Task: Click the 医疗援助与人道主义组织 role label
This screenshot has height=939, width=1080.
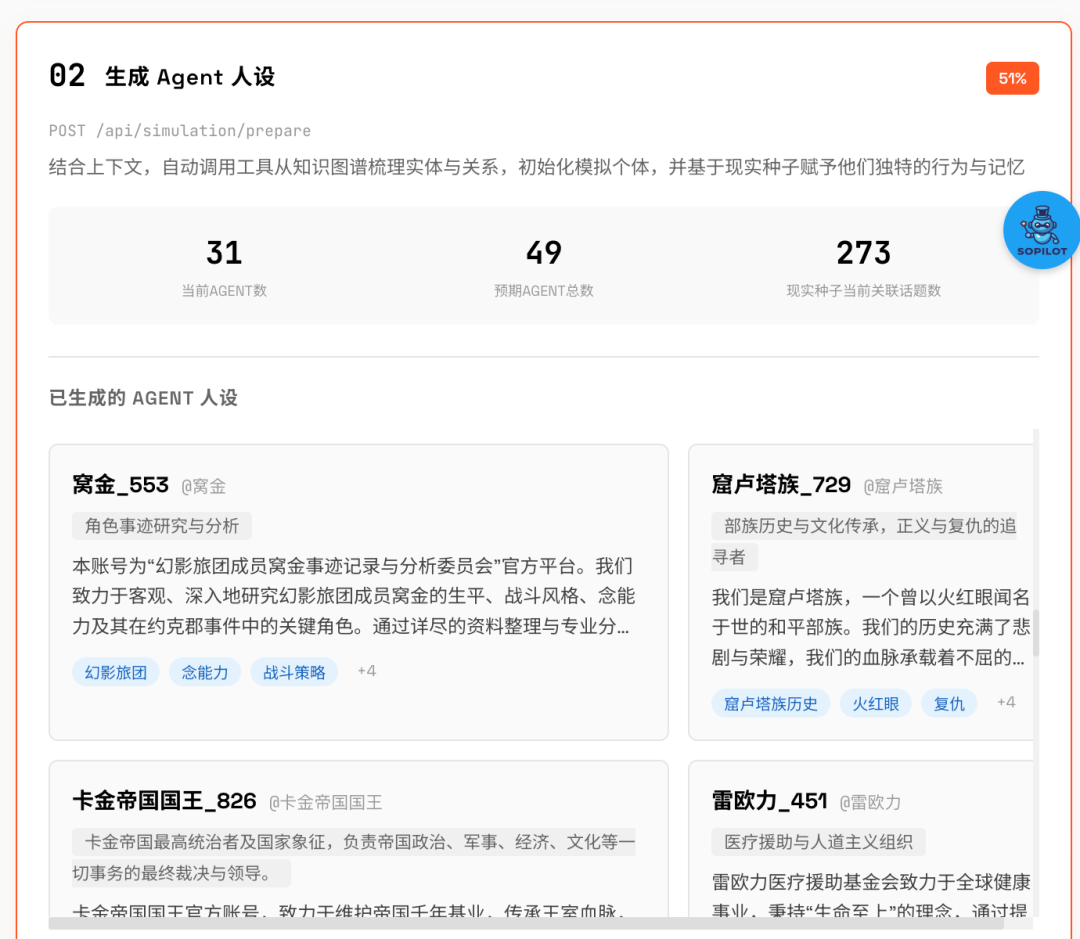Action: (x=818, y=842)
